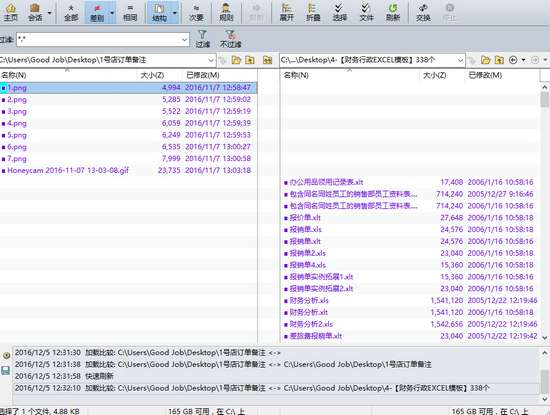Toggle the 次要 (minor differences) button

click(196, 12)
